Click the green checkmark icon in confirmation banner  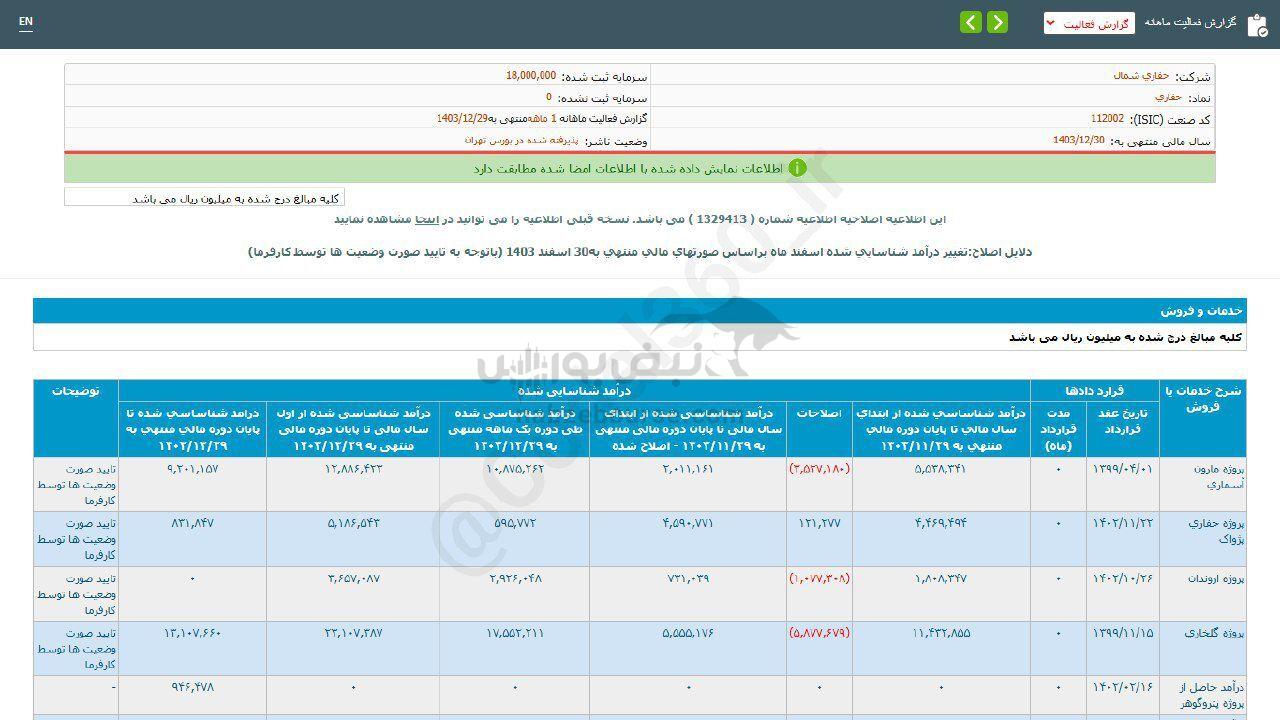click(797, 168)
